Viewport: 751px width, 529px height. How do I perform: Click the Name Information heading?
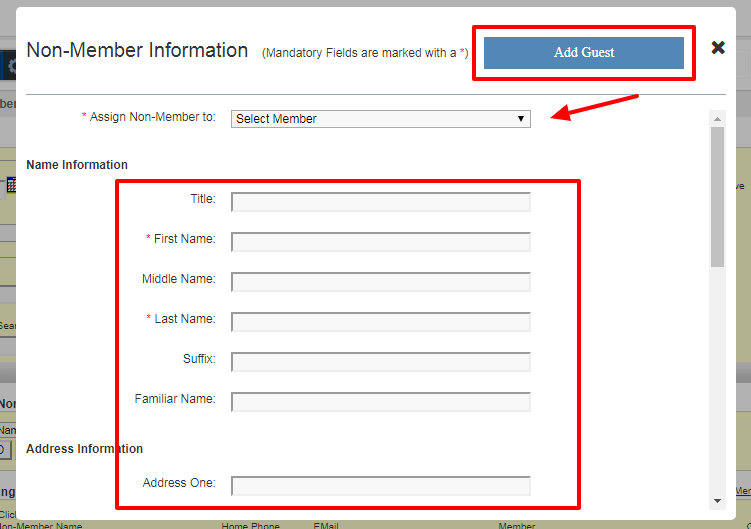click(77, 165)
